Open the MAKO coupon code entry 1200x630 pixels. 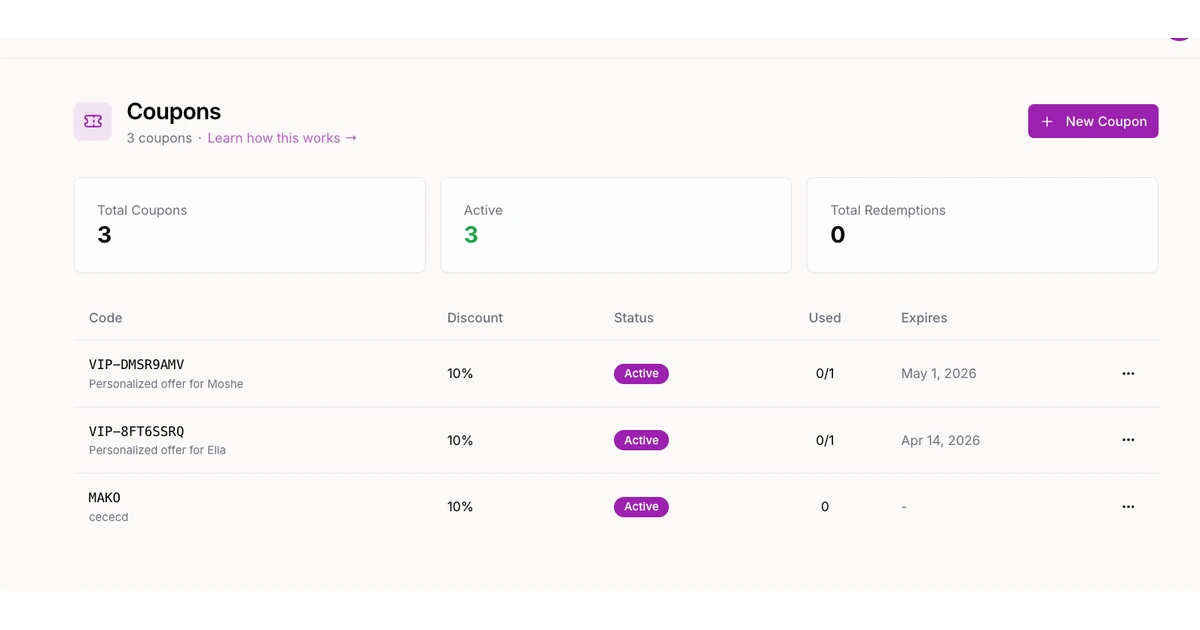point(105,498)
